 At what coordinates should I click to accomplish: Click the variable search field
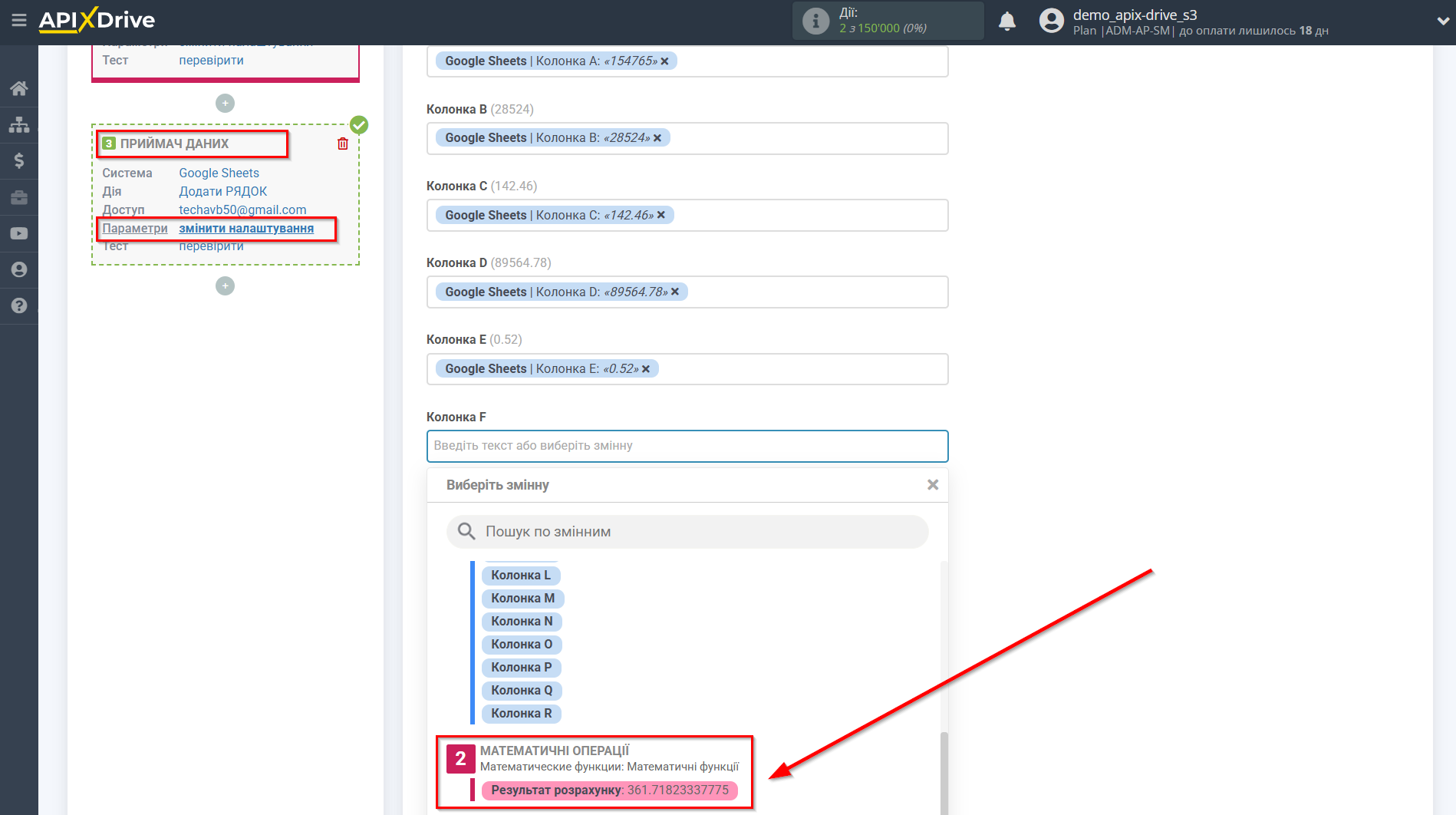pos(687,531)
